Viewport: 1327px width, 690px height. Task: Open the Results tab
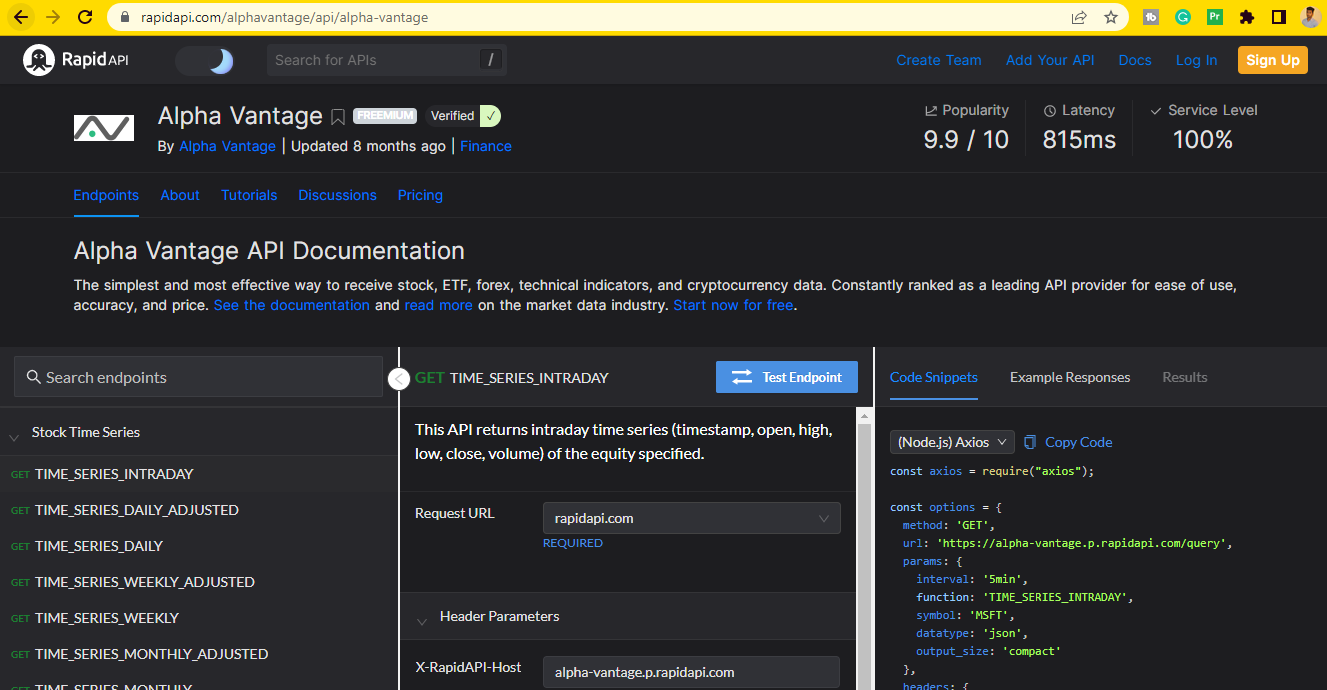pos(1185,377)
